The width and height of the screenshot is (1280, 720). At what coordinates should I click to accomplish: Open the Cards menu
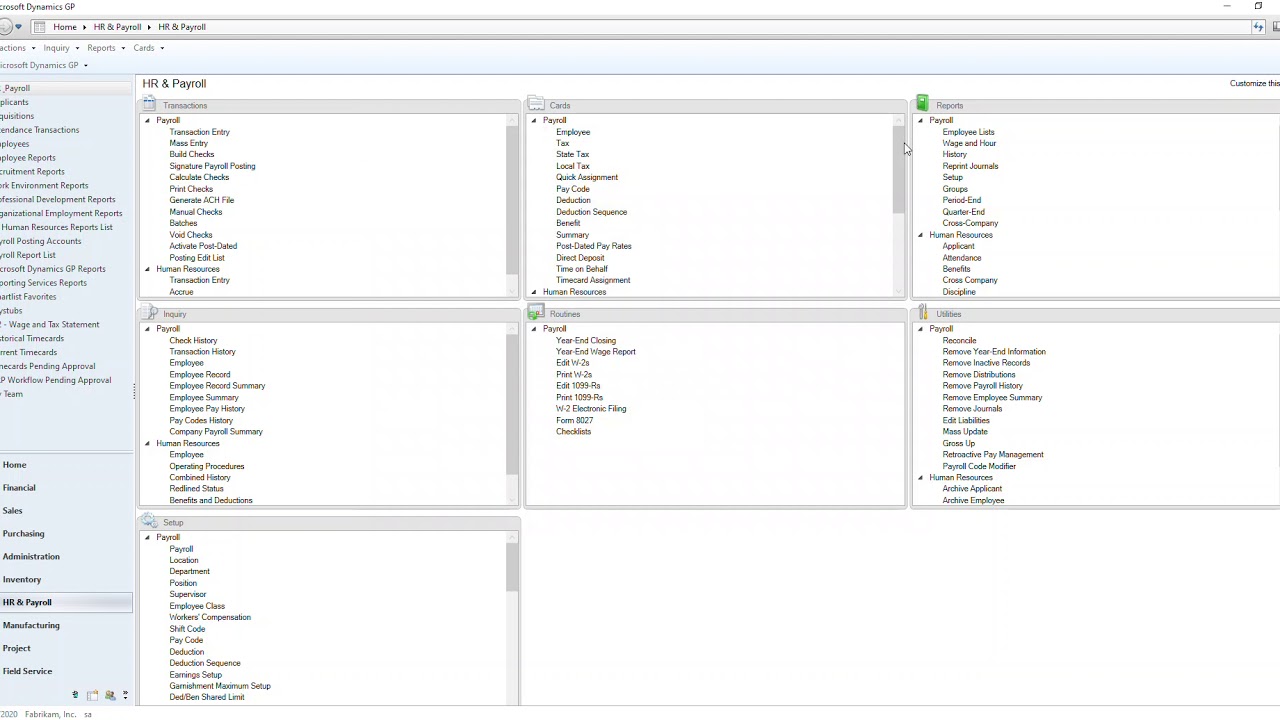(147, 48)
